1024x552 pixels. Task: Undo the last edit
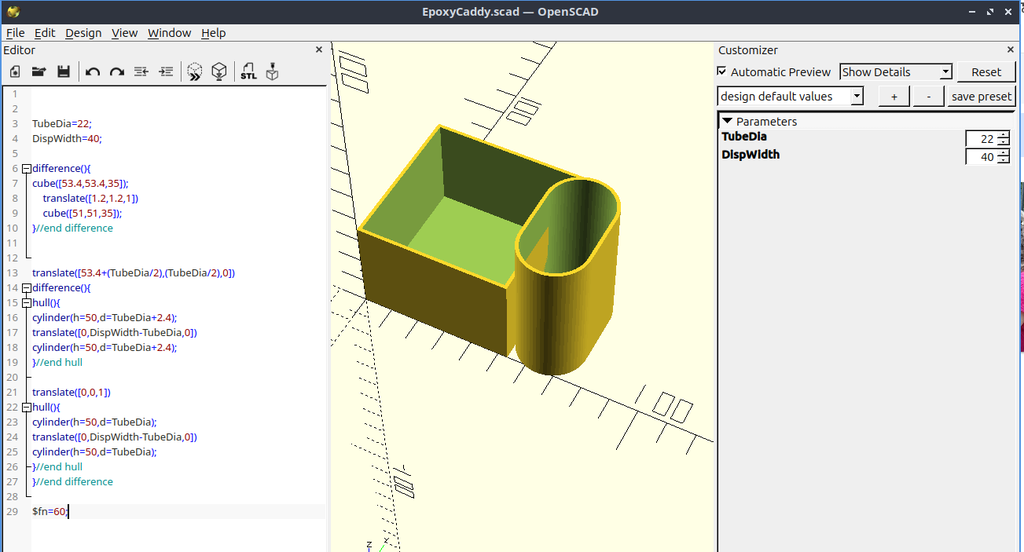[x=92, y=72]
